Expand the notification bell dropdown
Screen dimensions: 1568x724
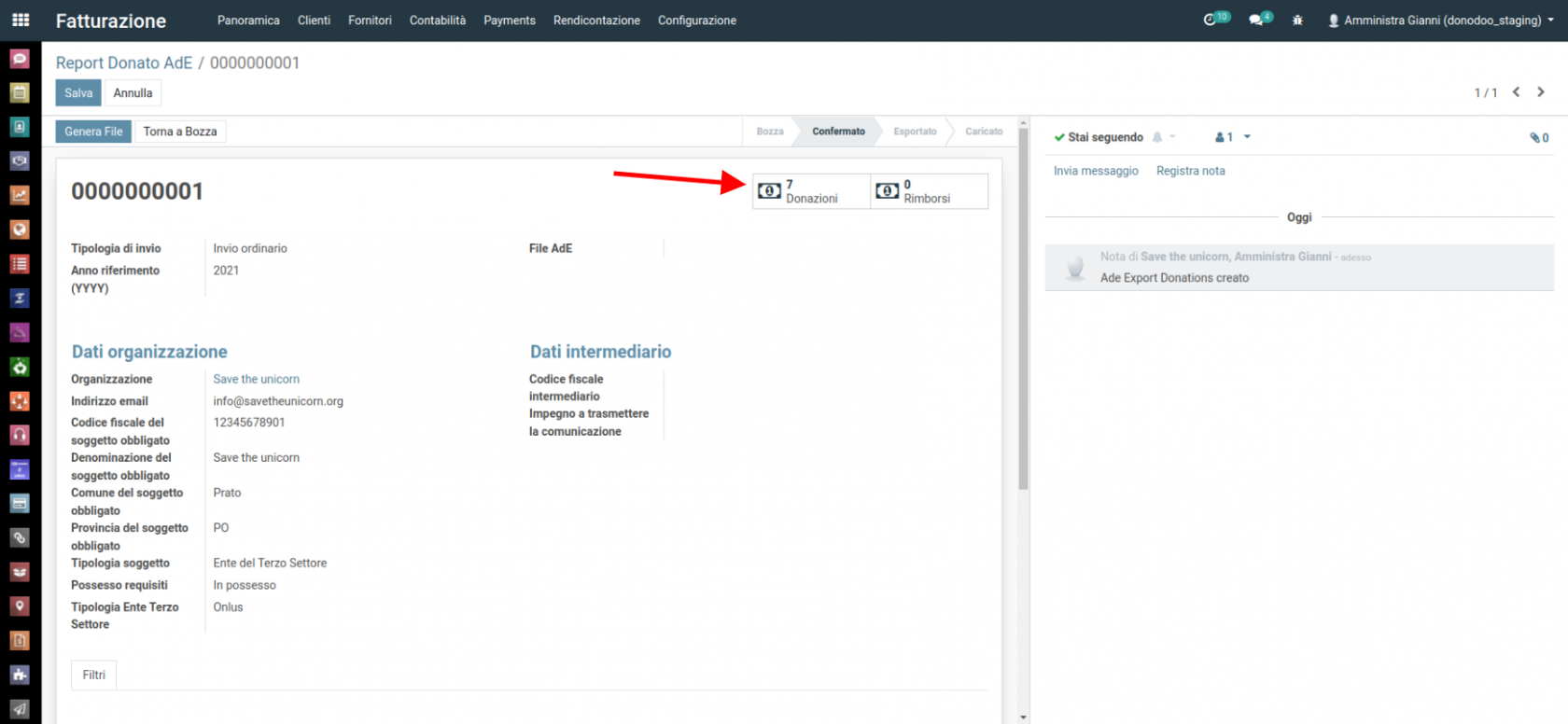1163,137
